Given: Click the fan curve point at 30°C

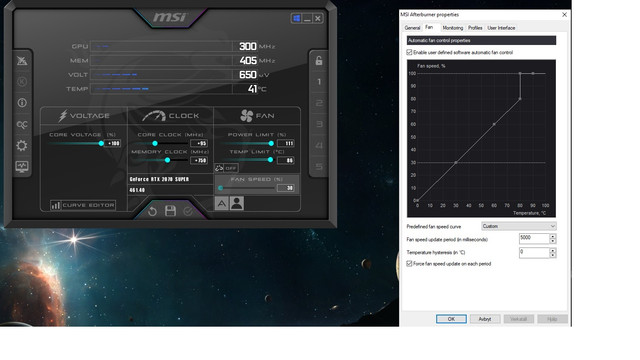Looking at the screenshot, I should [x=456, y=162].
